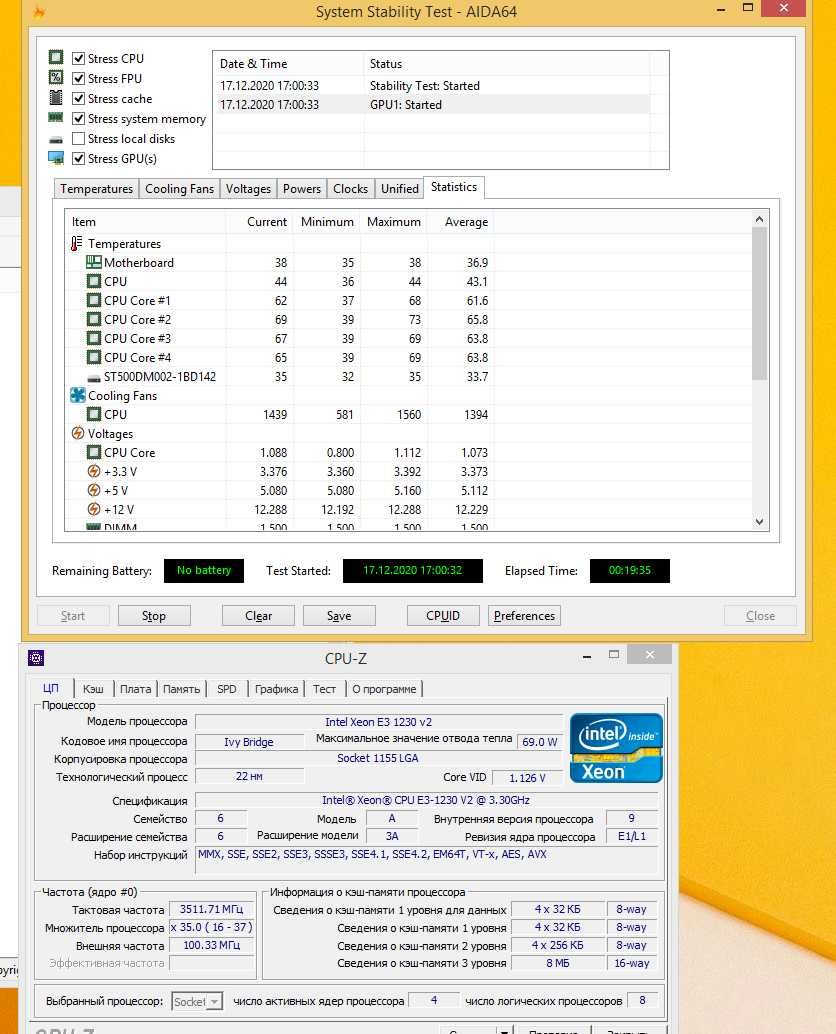Switch to the Графика tab in CPU-Z
Image resolution: width=836 pixels, height=1034 pixels.
coord(276,688)
